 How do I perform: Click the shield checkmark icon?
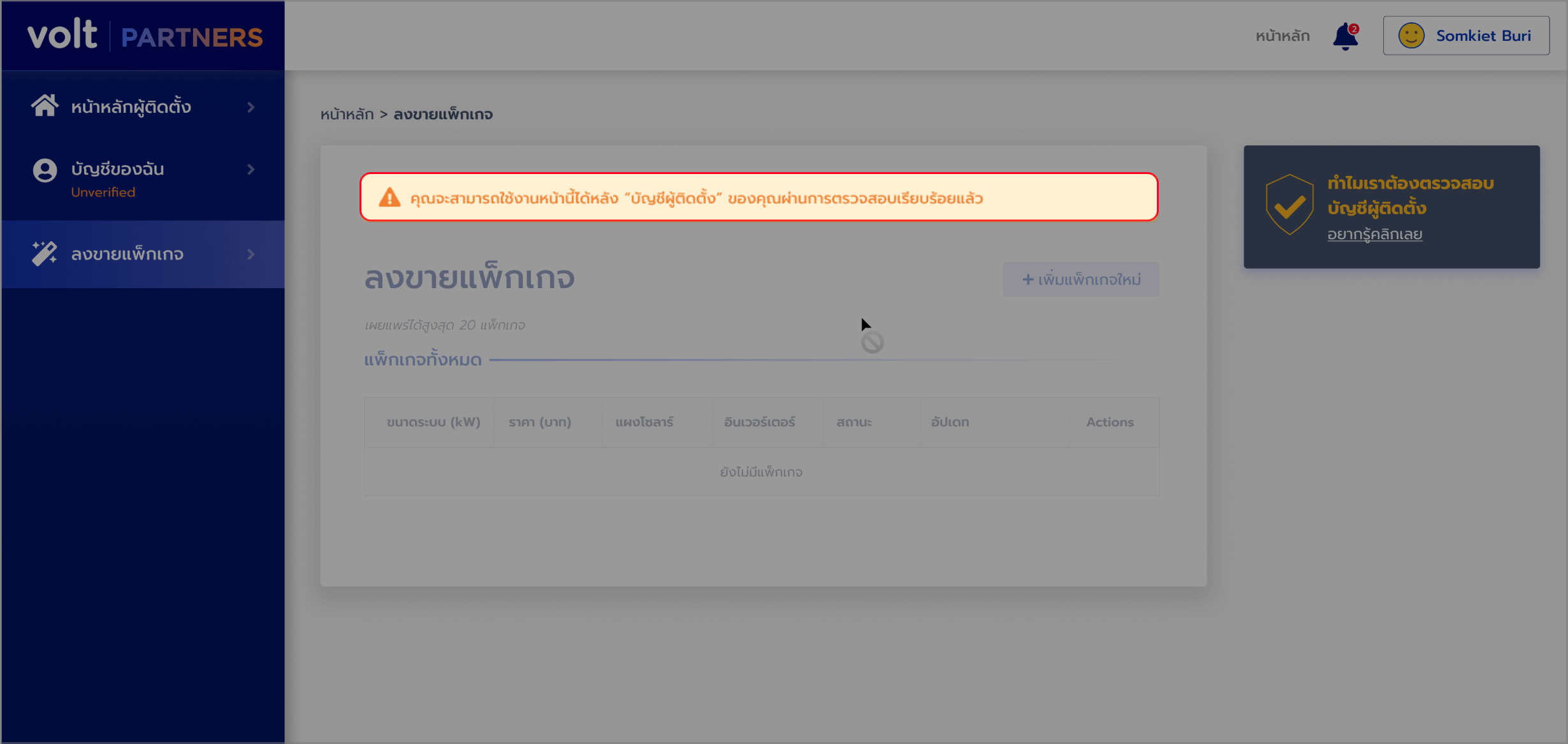1289,205
